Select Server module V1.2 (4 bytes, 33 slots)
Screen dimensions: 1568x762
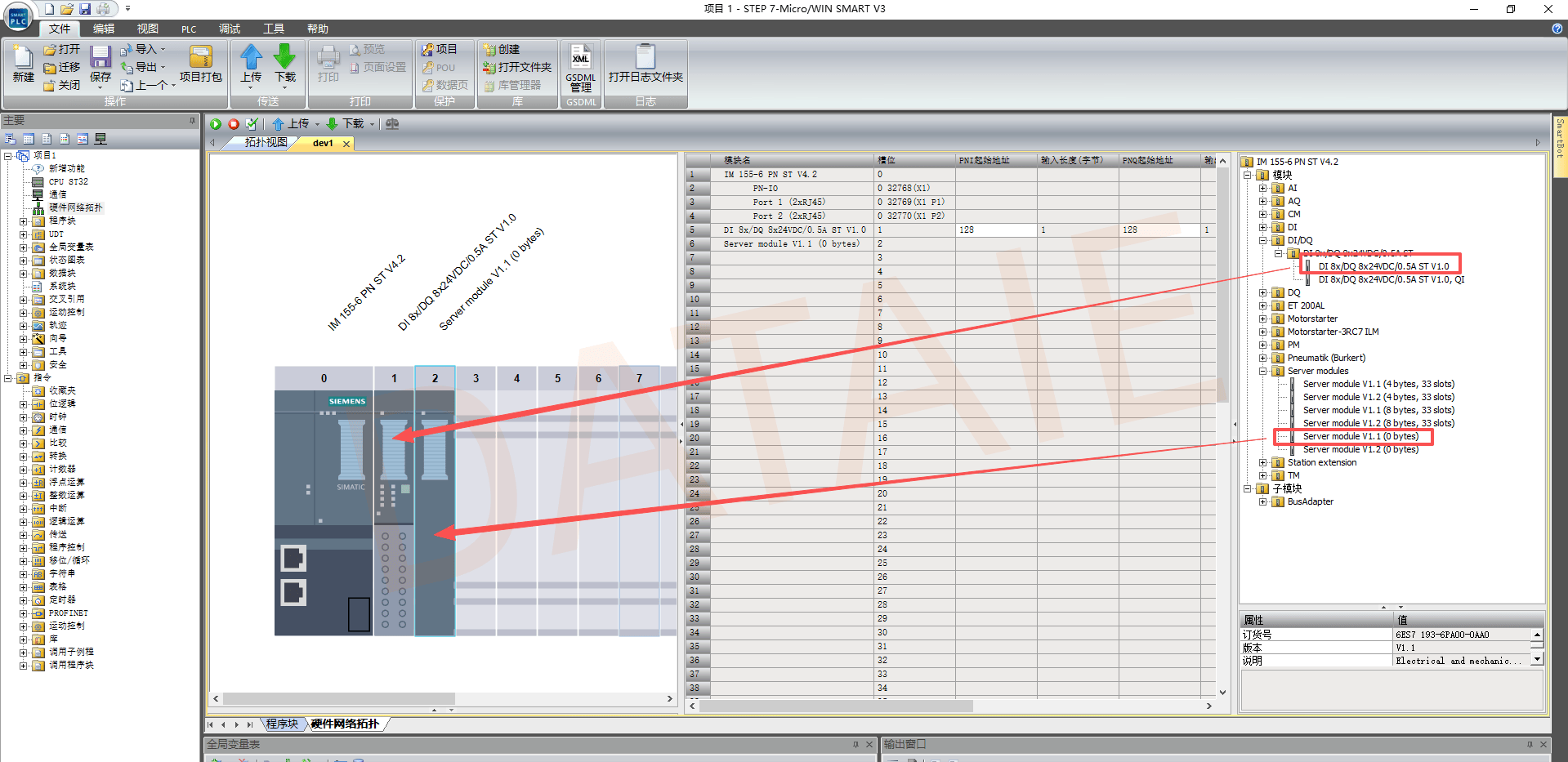[x=1378, y=398]
